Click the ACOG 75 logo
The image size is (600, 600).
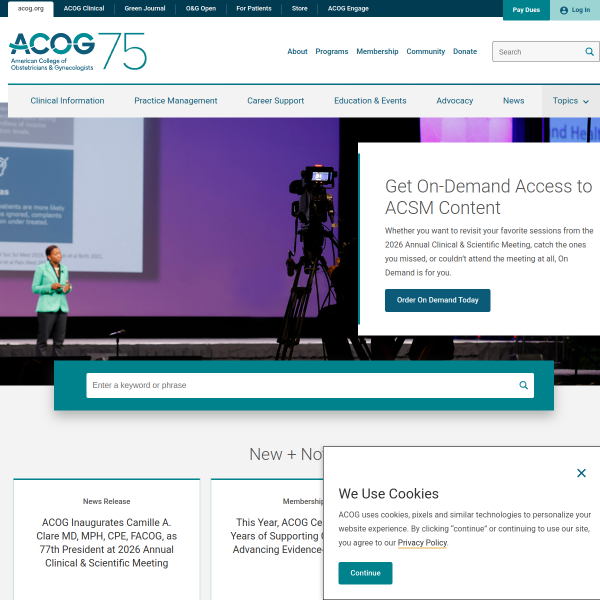tap(78, 52)
